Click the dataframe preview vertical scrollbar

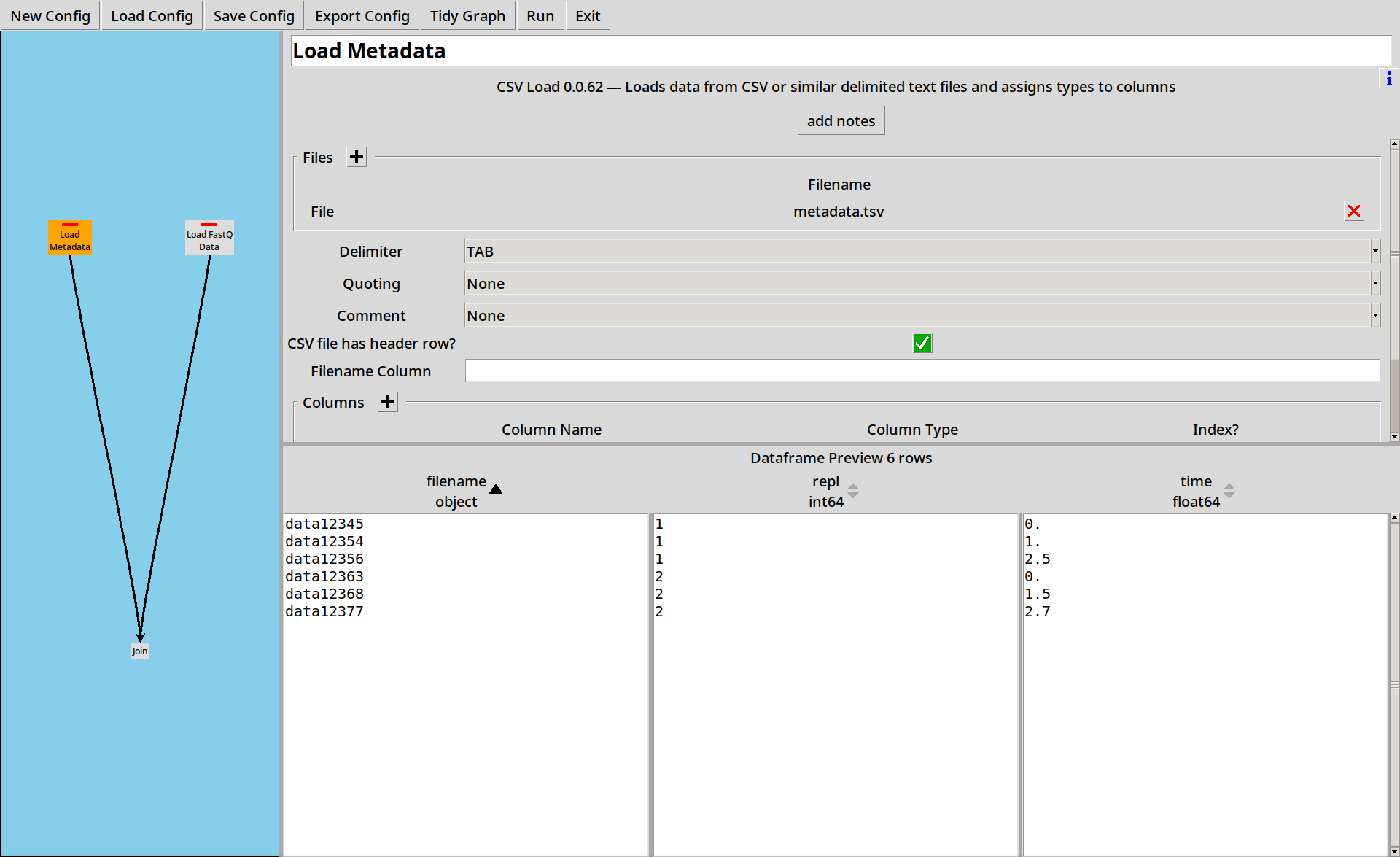click(1394, 684)
